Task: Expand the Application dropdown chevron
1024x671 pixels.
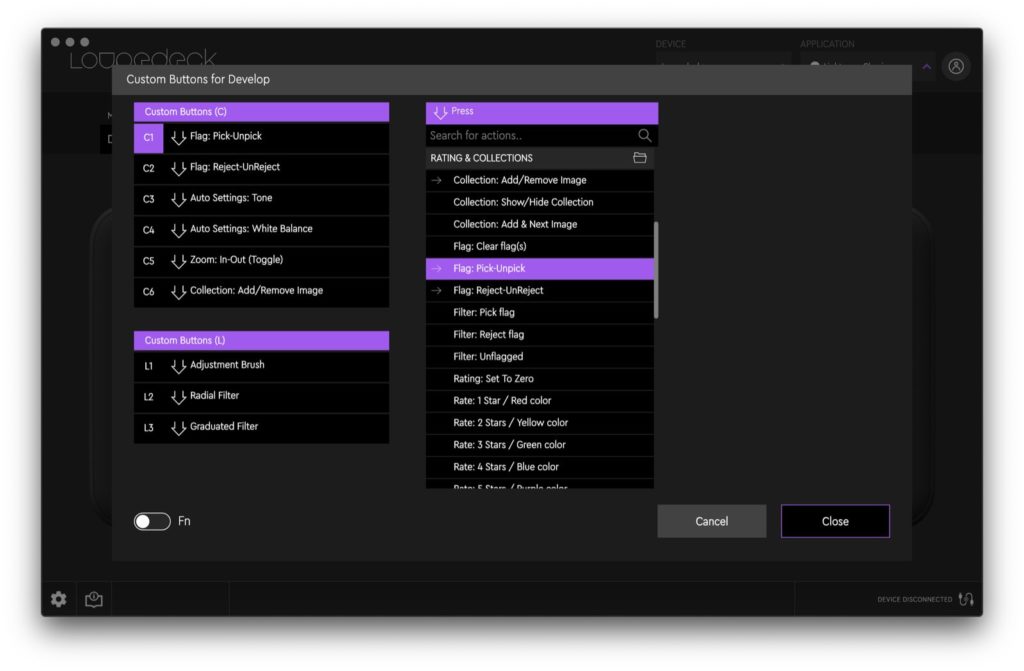Action: point(927,66)
